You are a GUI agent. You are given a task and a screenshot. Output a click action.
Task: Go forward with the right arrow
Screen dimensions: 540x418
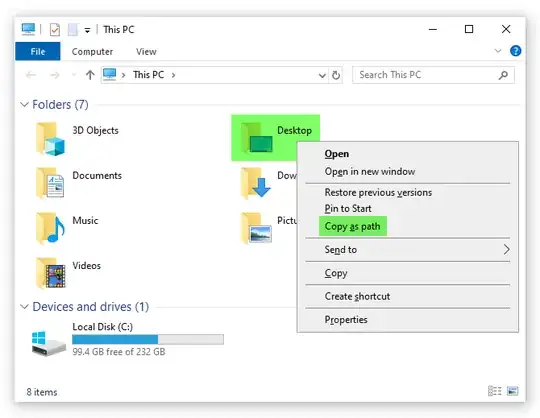click(x=55, y=75)
